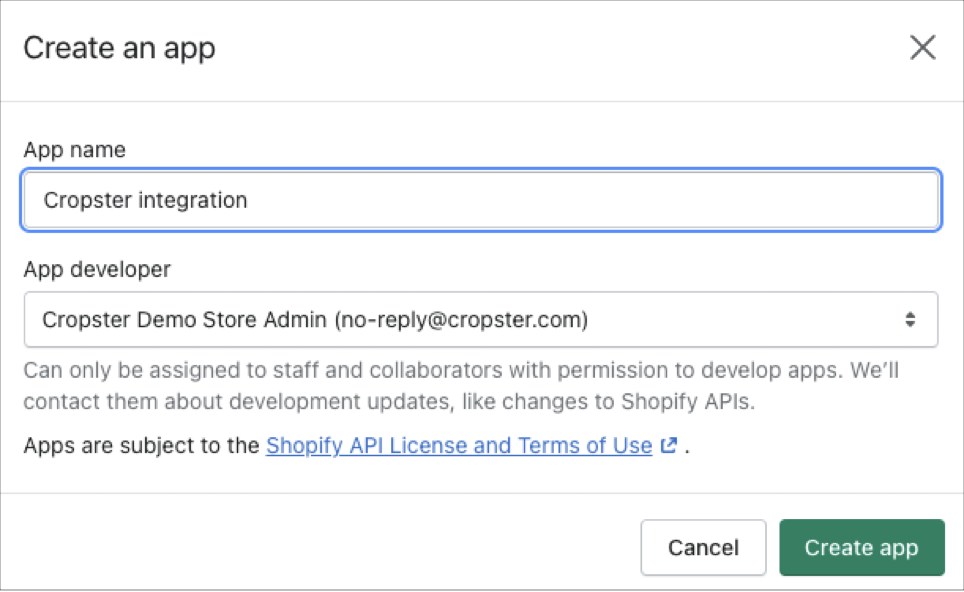Open the App developer dropdown
Viewport: 964px width, 592px height.
481,320
